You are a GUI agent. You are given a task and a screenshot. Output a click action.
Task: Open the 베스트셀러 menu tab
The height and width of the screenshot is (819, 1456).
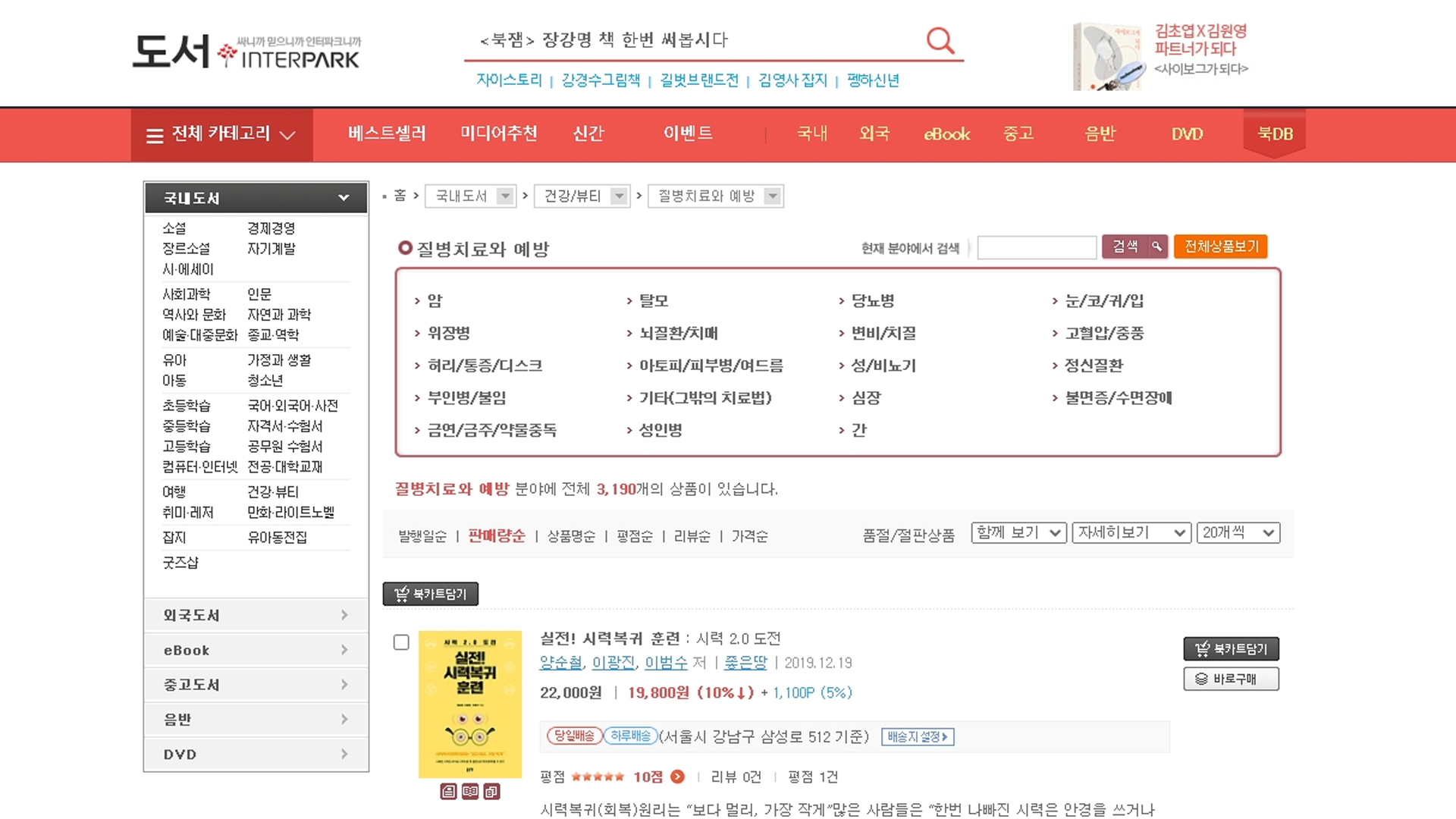[x=387, y=134]
